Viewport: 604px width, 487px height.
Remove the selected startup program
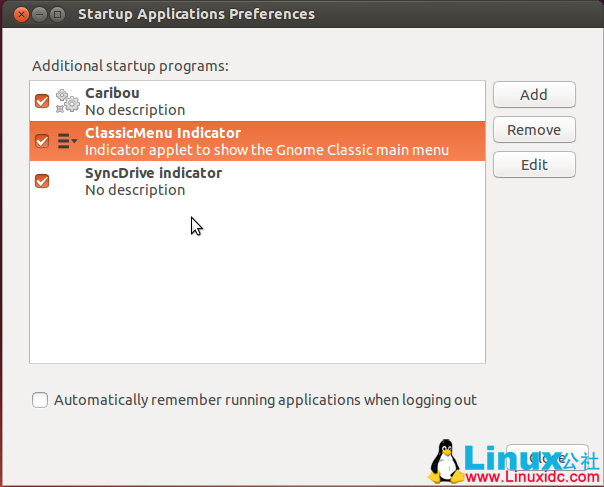click(533, 130)
